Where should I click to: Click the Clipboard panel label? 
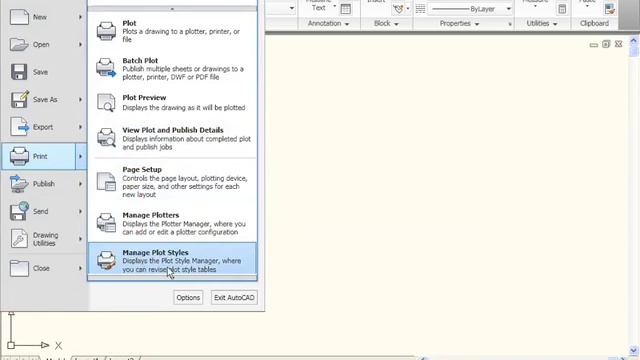594,24
